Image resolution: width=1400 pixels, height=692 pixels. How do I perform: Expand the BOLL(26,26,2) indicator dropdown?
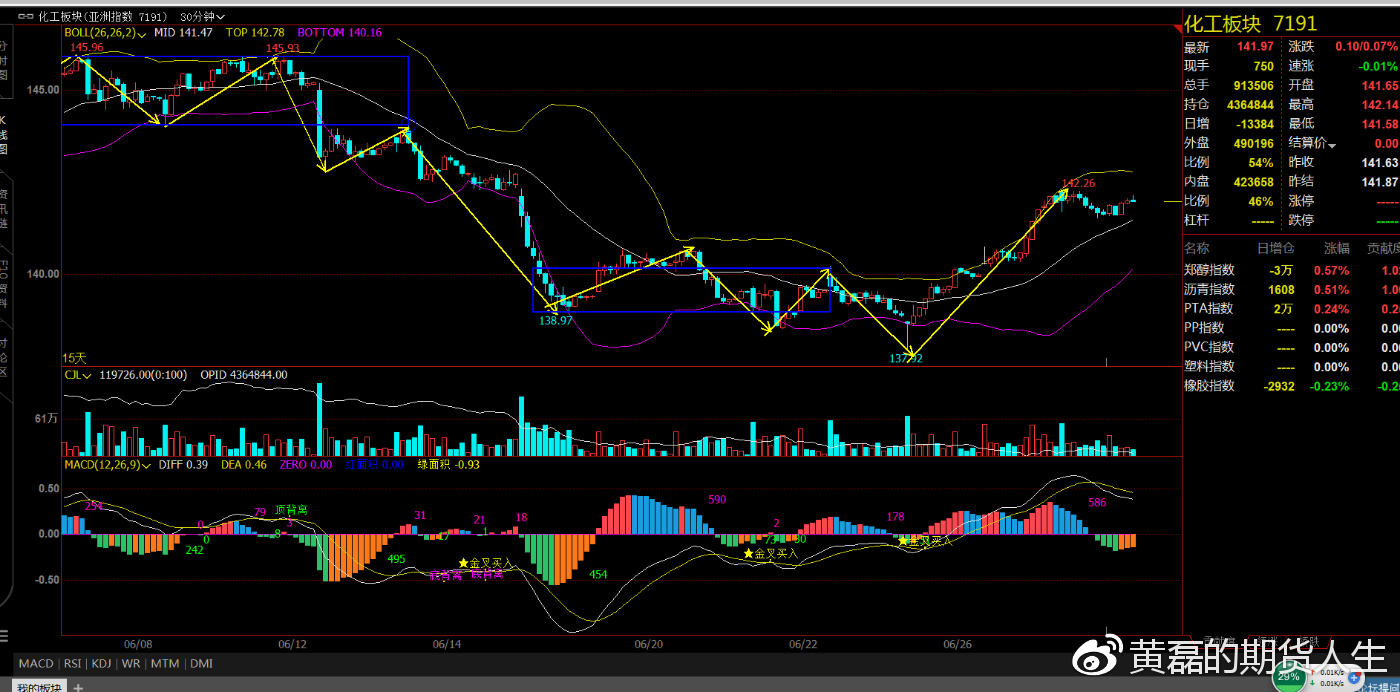pos(143,32)
